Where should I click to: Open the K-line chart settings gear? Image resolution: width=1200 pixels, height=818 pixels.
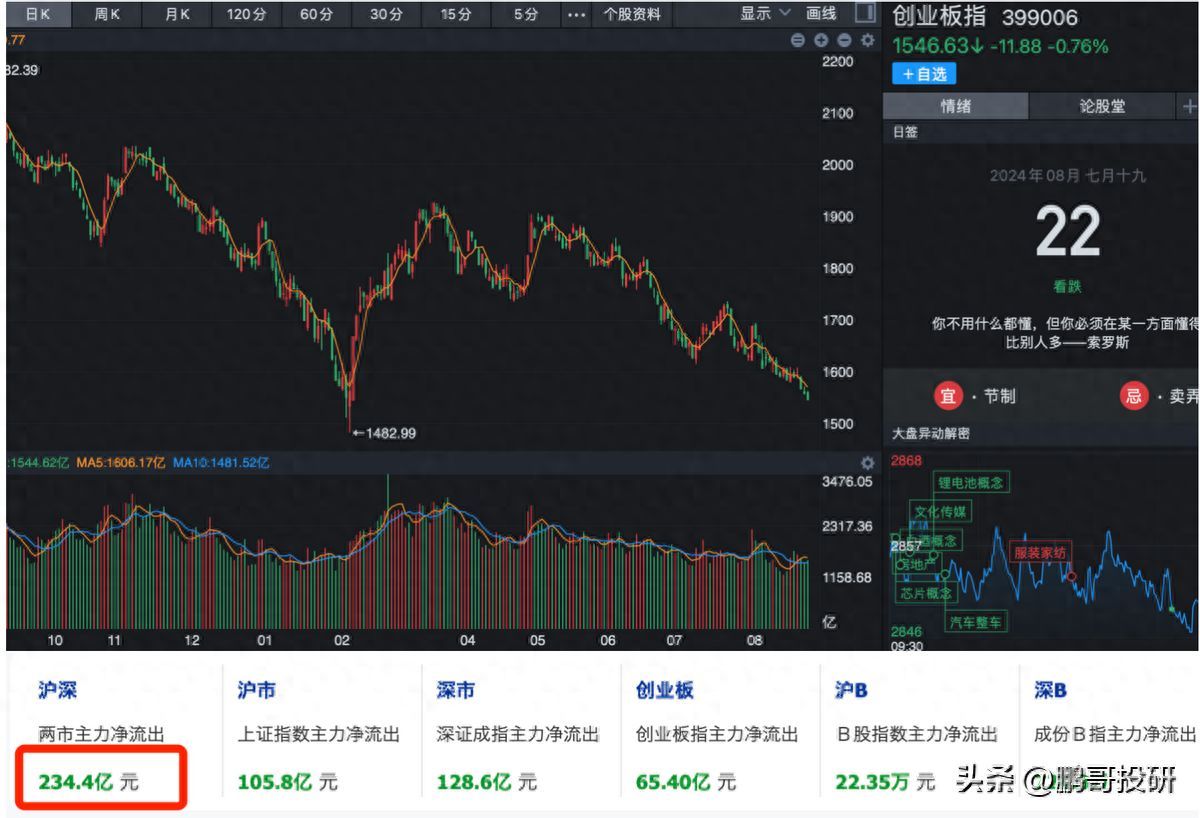coord(866,41)
